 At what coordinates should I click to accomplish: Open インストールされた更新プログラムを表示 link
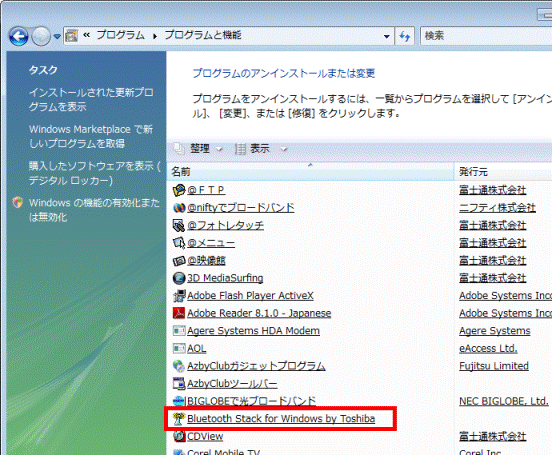click(x=91, y=99)
